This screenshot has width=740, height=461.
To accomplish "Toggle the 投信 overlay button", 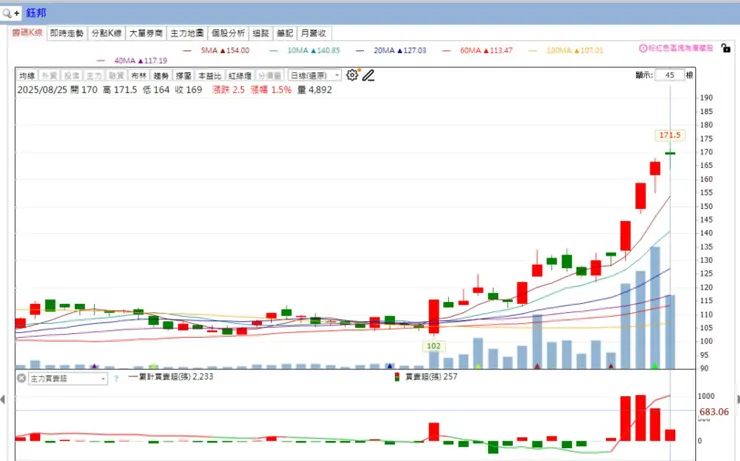I will (71, 75).
